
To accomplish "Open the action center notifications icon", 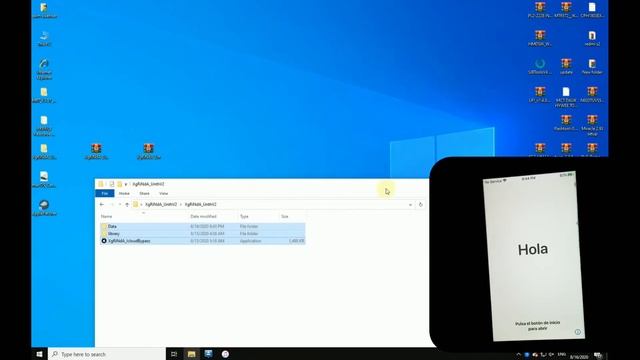I will click(x=598, y=355).
